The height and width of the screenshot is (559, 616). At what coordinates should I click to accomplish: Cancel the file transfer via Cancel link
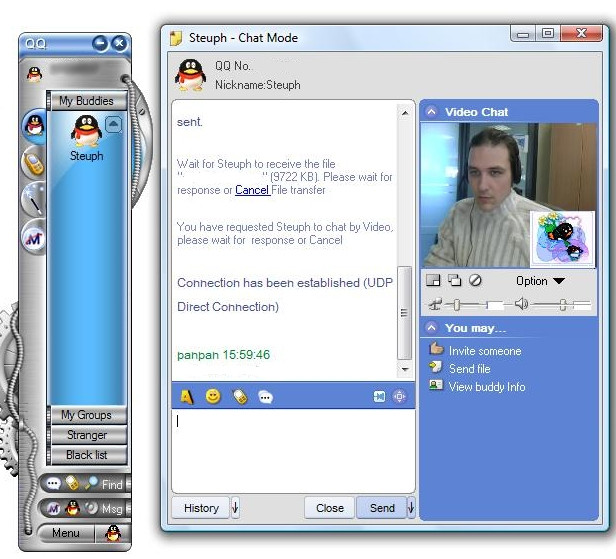click(x=252, y=190)
